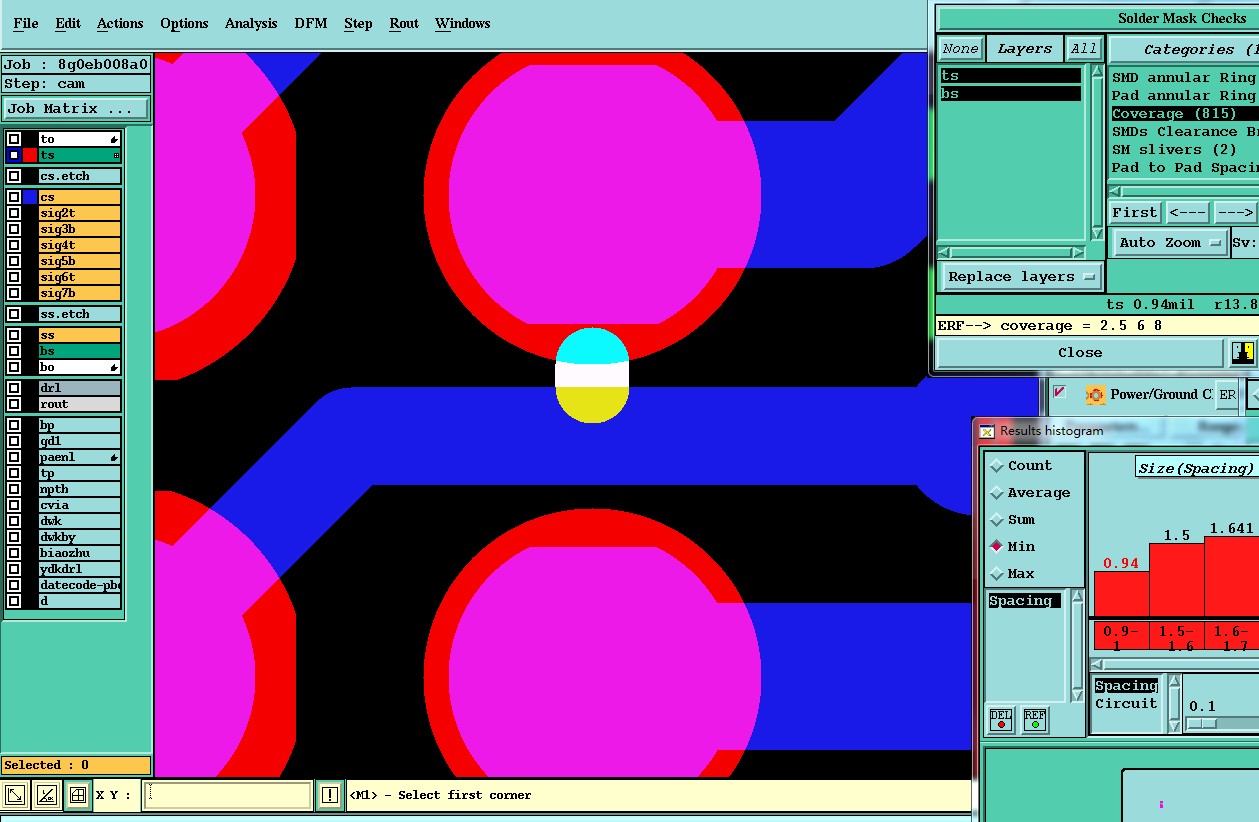Select Coverage (815) category row
Image resolution: width=1259 pixels, height=822 pixels.
pos(1184,114)
